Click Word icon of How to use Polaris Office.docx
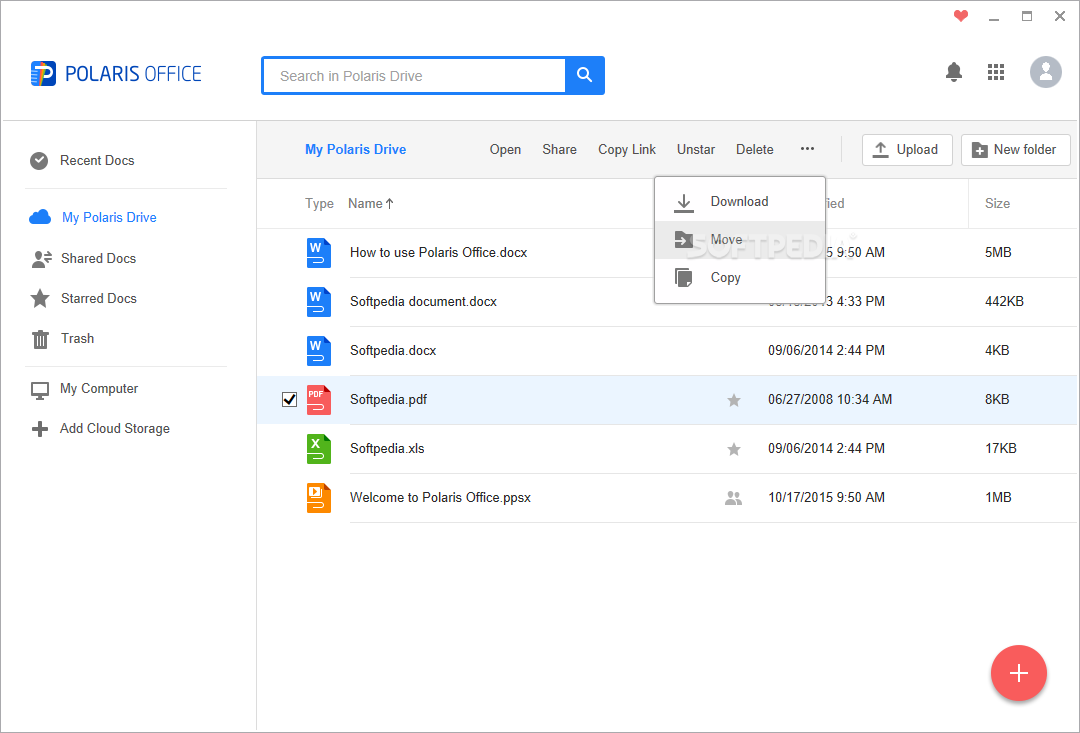The image size is (1080, 733). pyautogui.click(x=318, y=253)
